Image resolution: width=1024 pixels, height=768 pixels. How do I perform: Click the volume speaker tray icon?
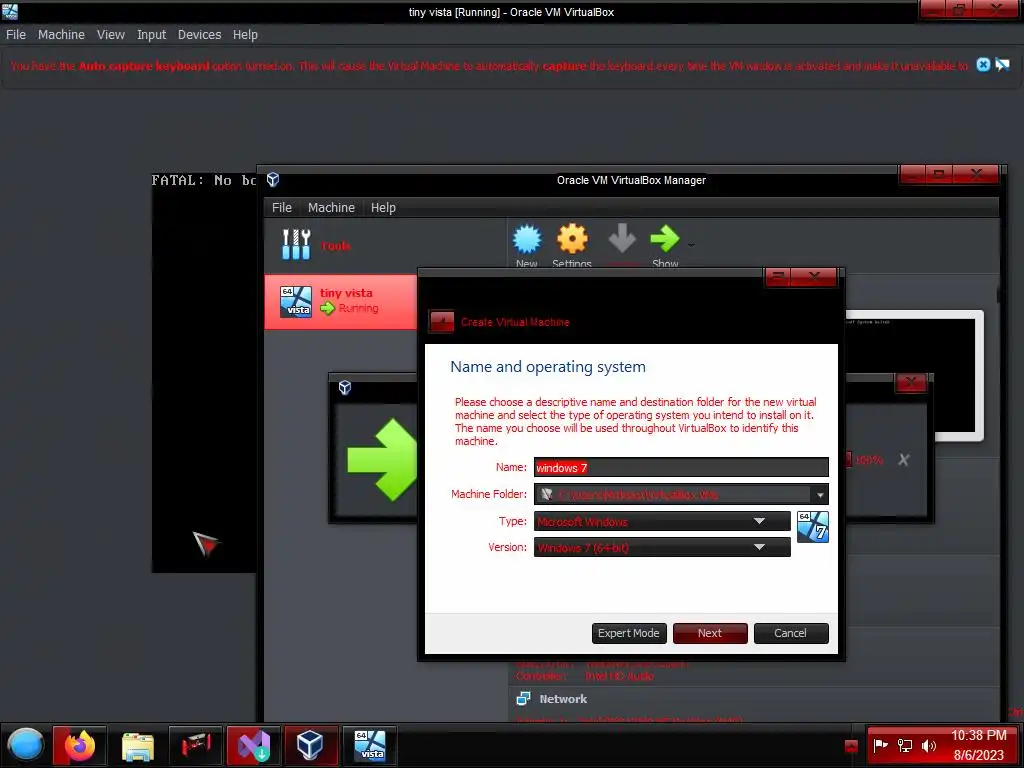929,745
